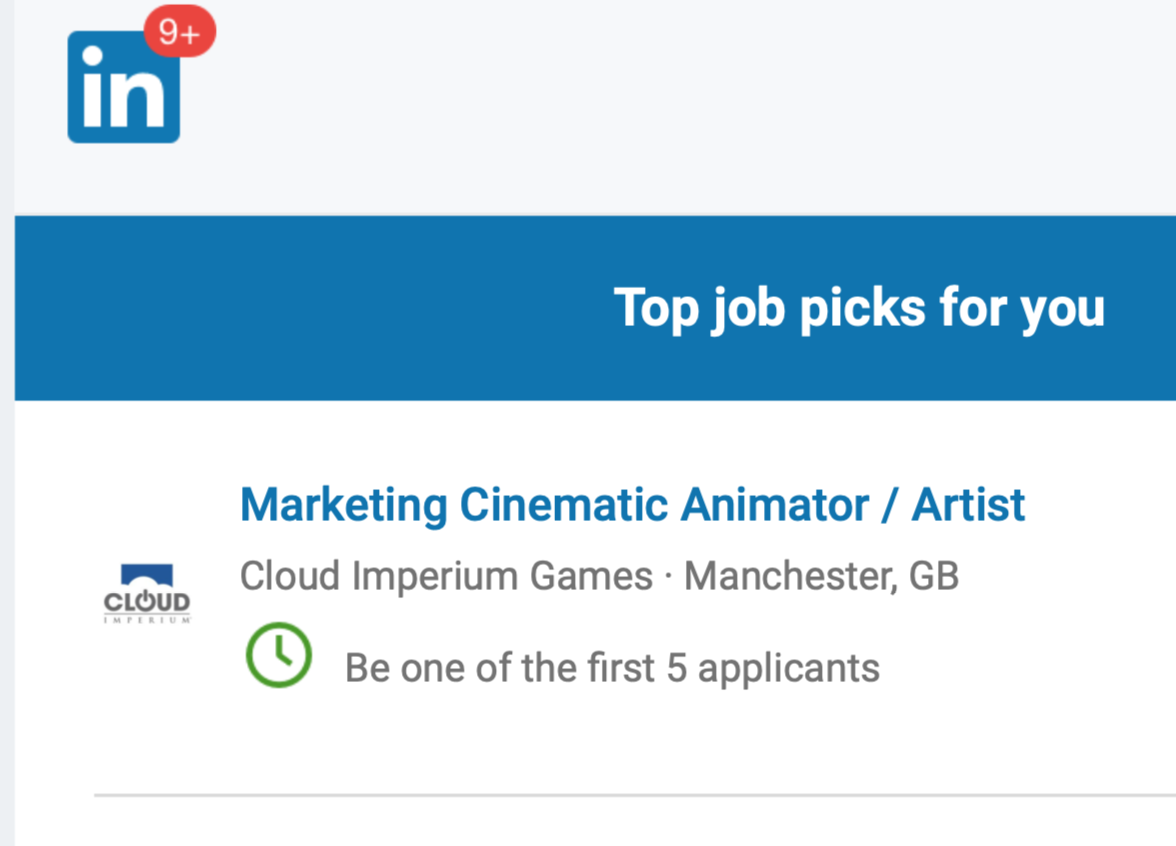Viewport: 1176px width, 846px height.
Task: Click the CLOUD wordmark in the company logo
Action: [x=147, y=602]
